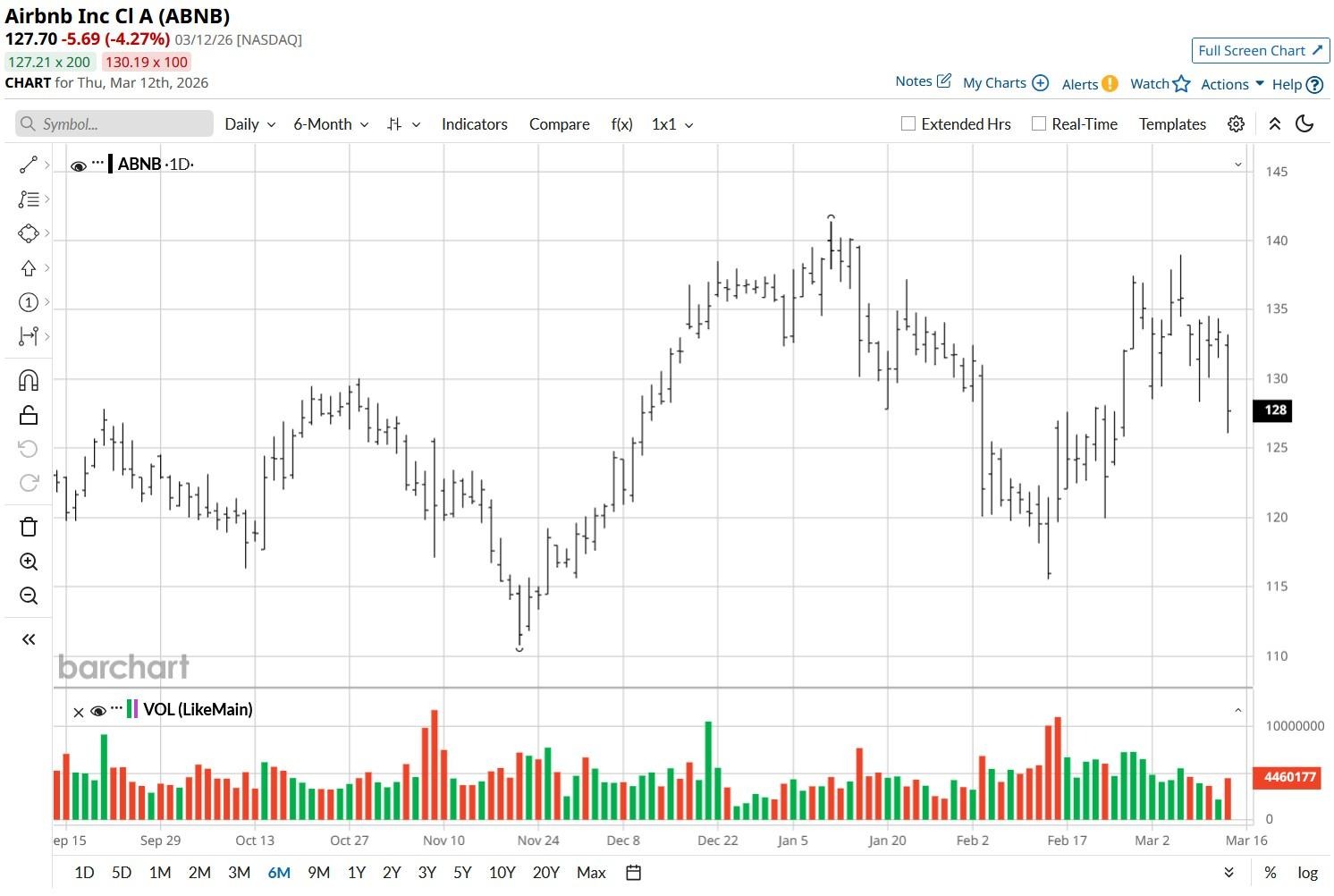Toggle VOL indicator visibility eye

click(98, 711)
